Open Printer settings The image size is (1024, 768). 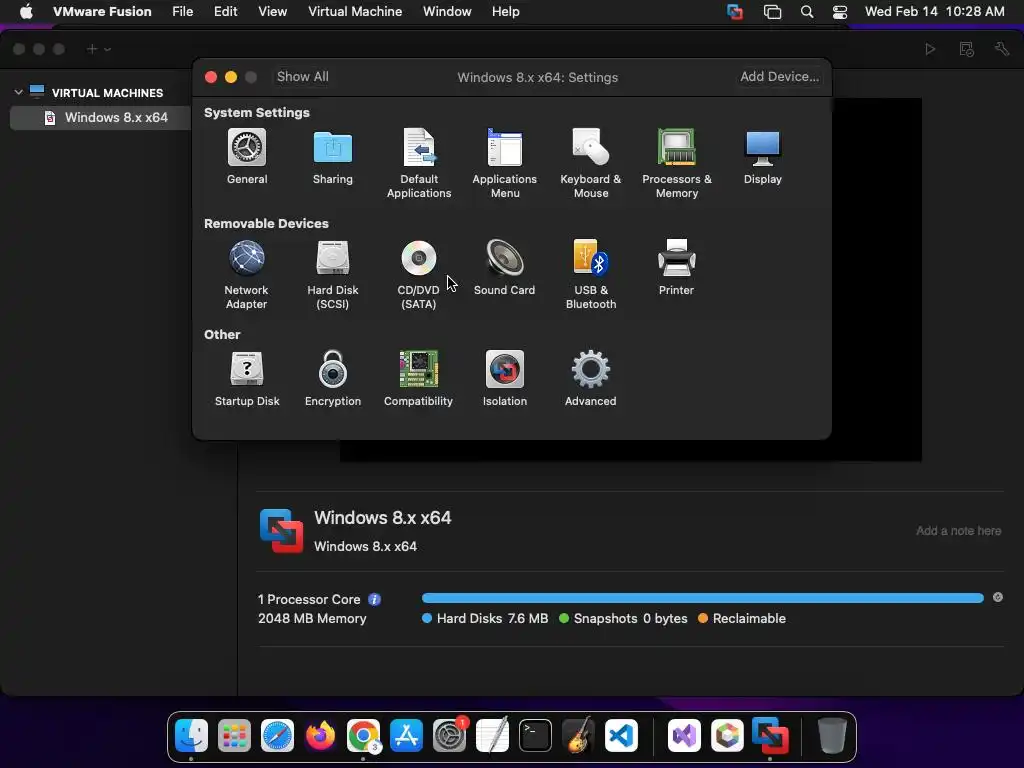coord(676,268)
